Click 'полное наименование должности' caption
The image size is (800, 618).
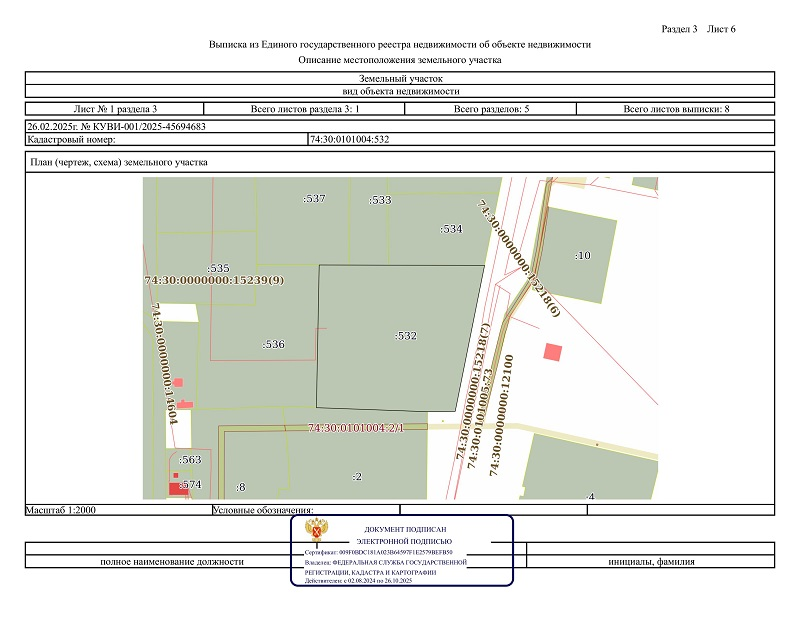point(171,562)
